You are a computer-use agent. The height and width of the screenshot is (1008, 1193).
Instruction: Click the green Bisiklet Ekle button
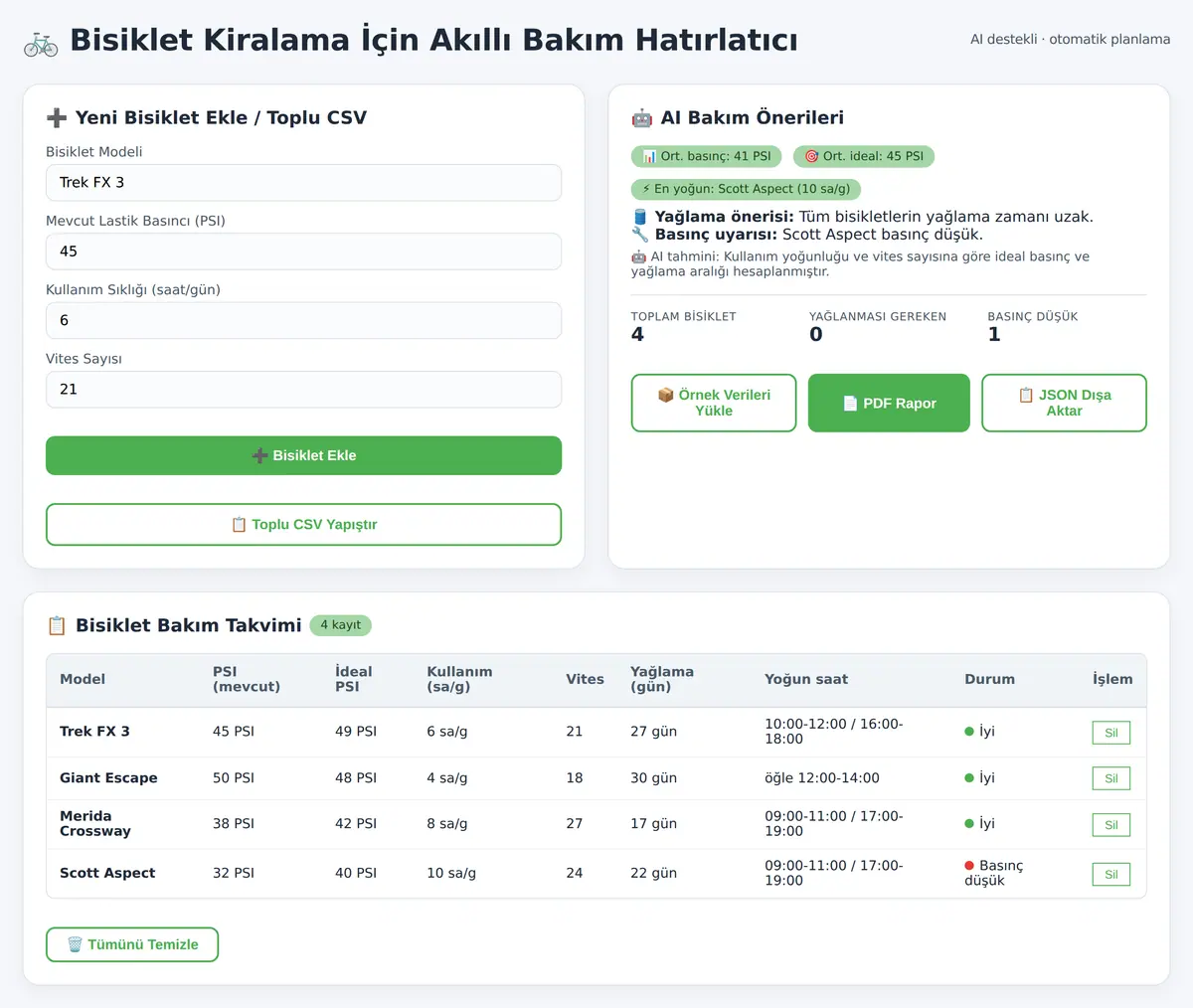tap(303, 455)
